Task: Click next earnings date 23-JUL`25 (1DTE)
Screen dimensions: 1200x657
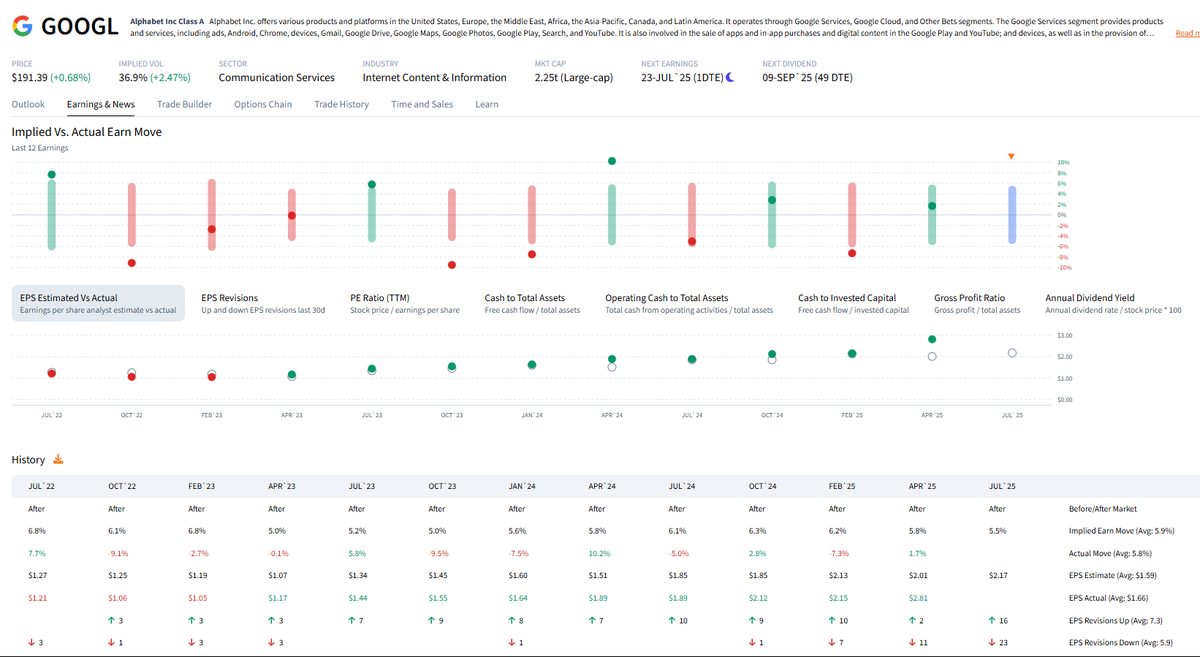Action: coord(682,77)
